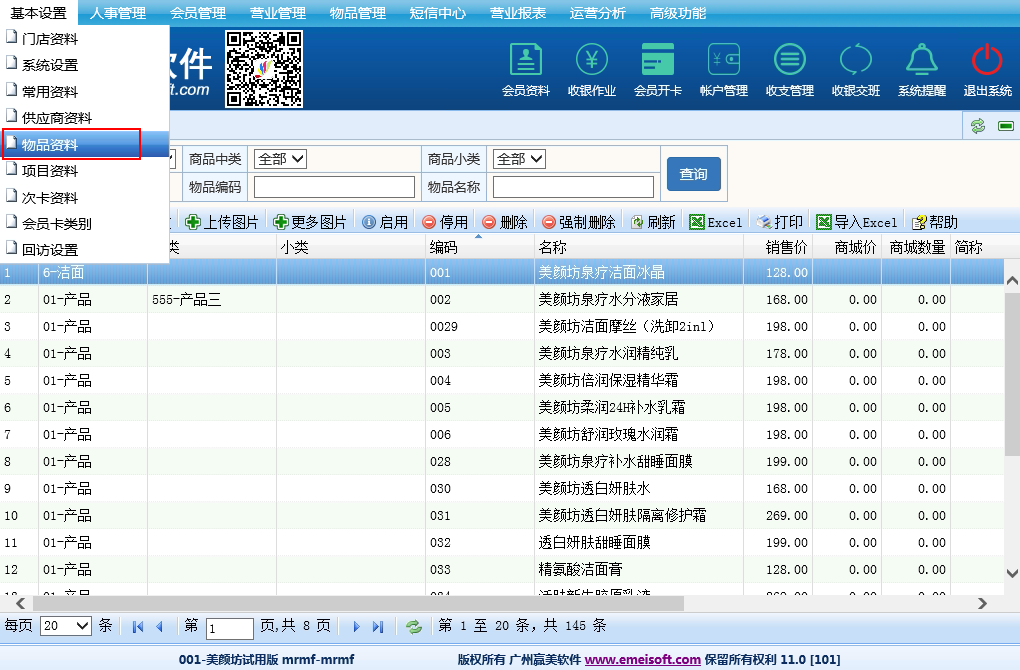Click the 上传图片 upload image button
This screenshot has height=670, width=1020.
(222, 222)
